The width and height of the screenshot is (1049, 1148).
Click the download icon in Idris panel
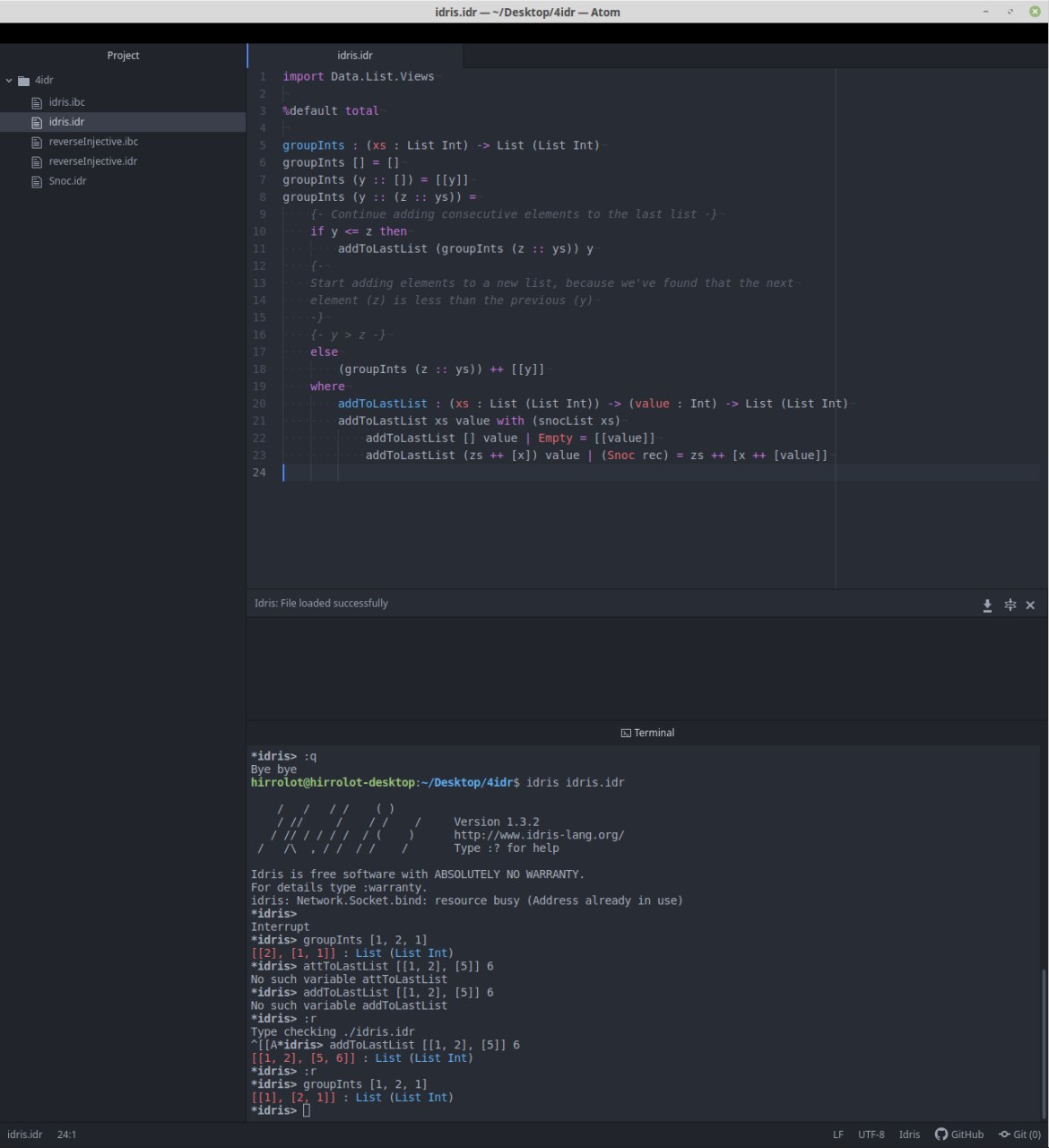(987, 605)
